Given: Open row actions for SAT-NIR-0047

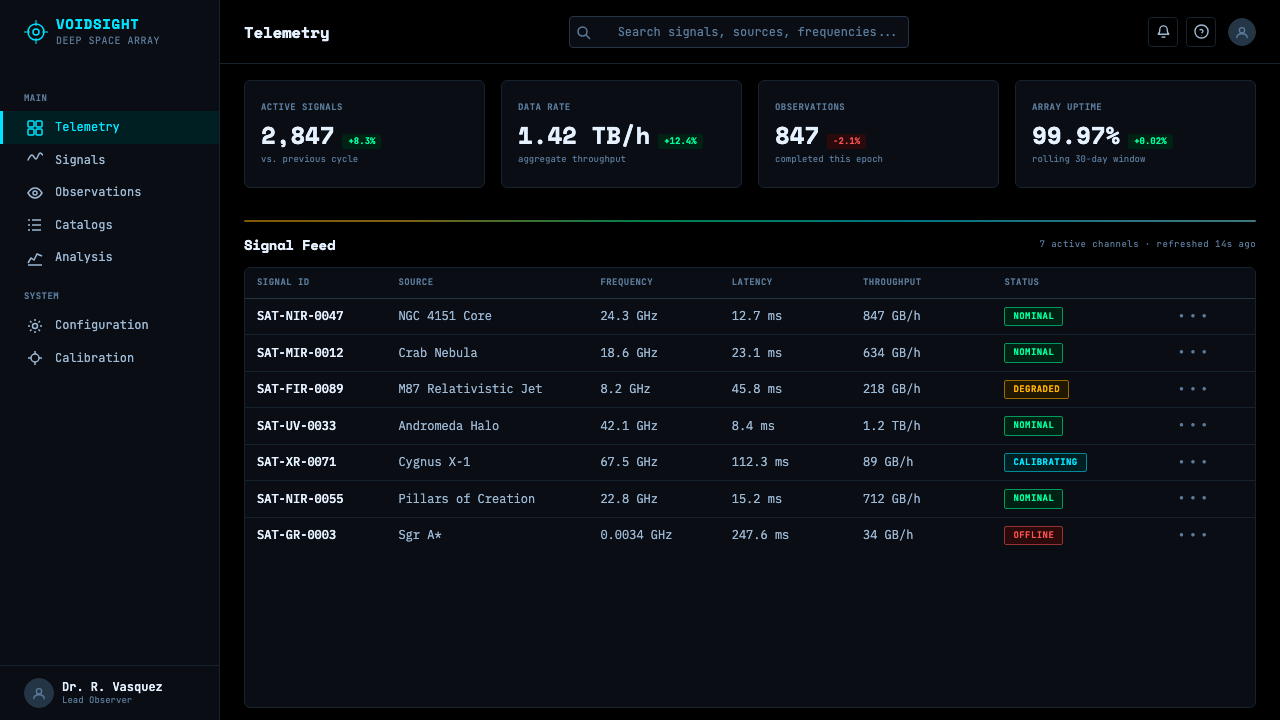Looking at the screenshot, I should tap(1193, 316).
